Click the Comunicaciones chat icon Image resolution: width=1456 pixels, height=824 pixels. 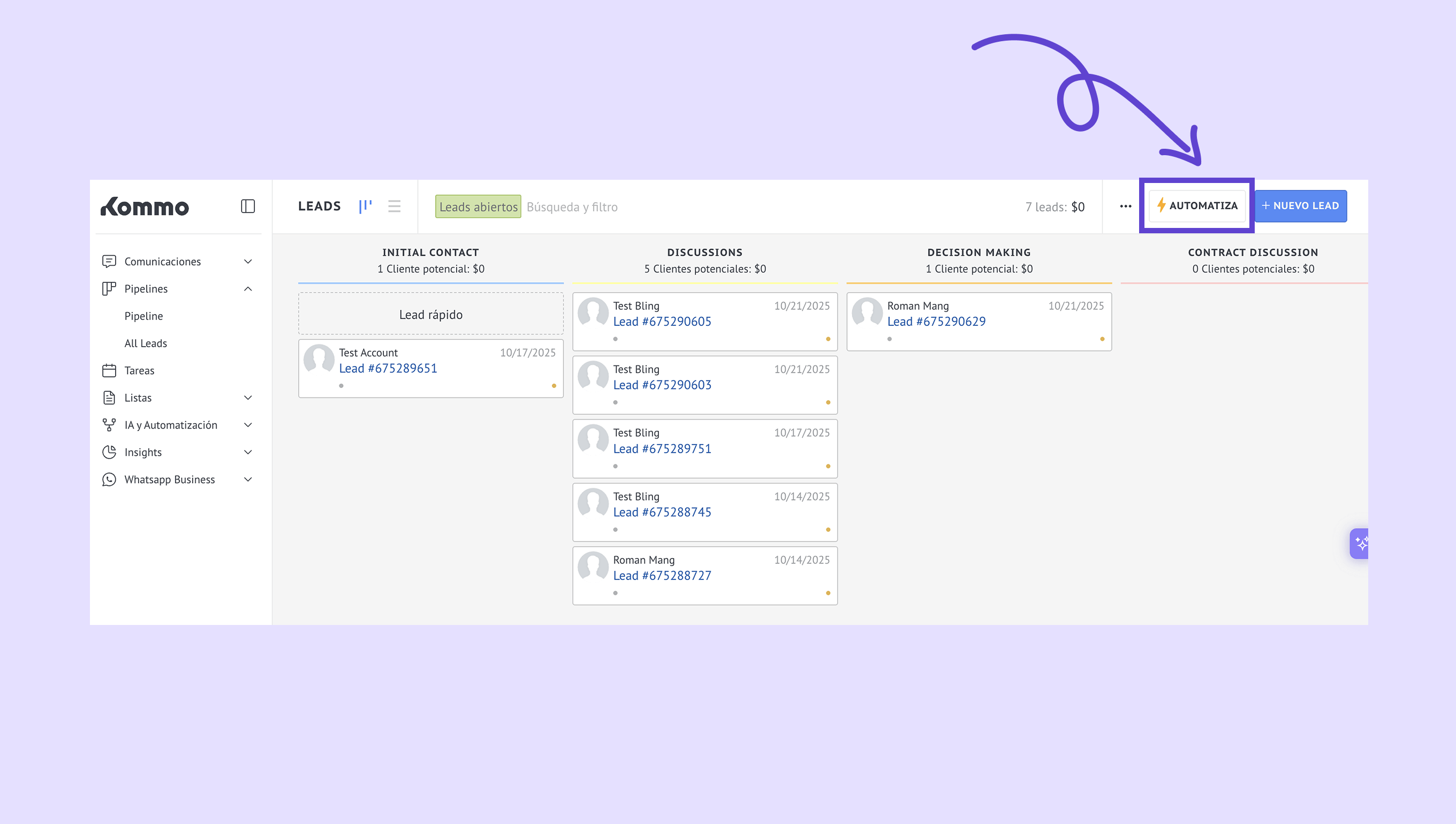109,262
